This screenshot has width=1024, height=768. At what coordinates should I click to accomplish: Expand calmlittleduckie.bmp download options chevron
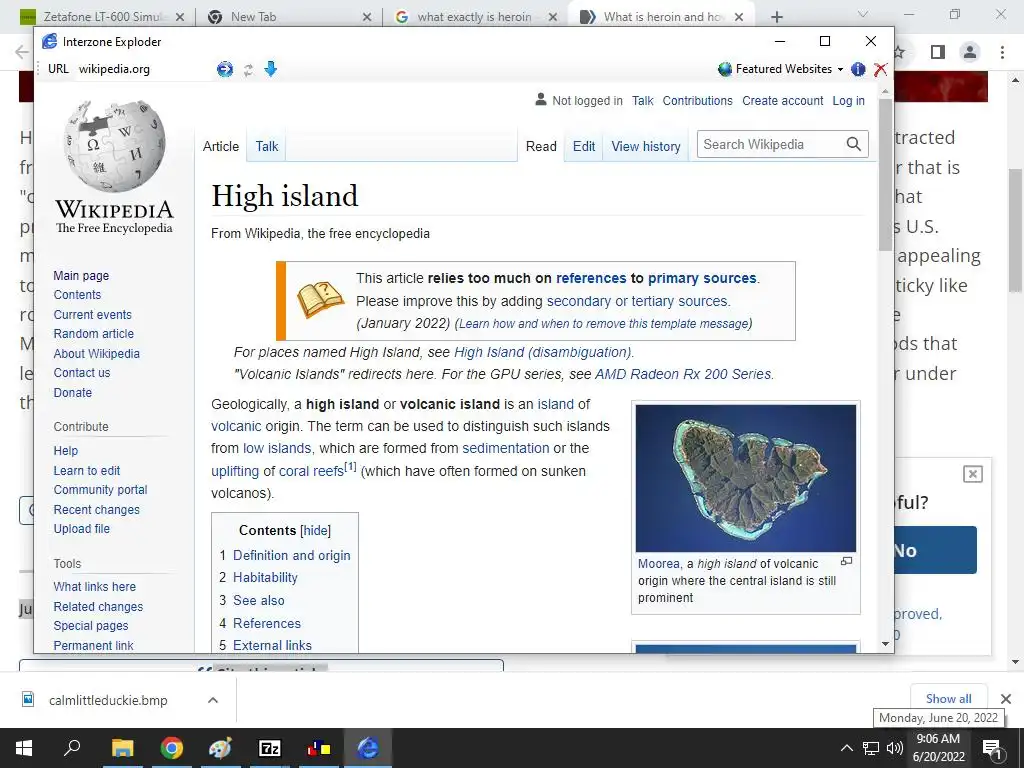coord(213,700)
